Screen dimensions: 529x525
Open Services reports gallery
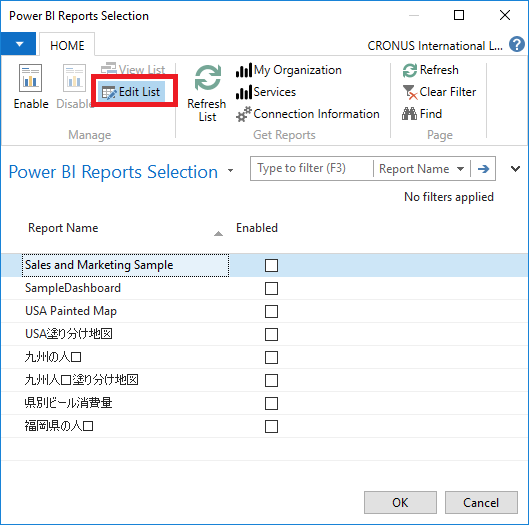click(x=266, y=92)
